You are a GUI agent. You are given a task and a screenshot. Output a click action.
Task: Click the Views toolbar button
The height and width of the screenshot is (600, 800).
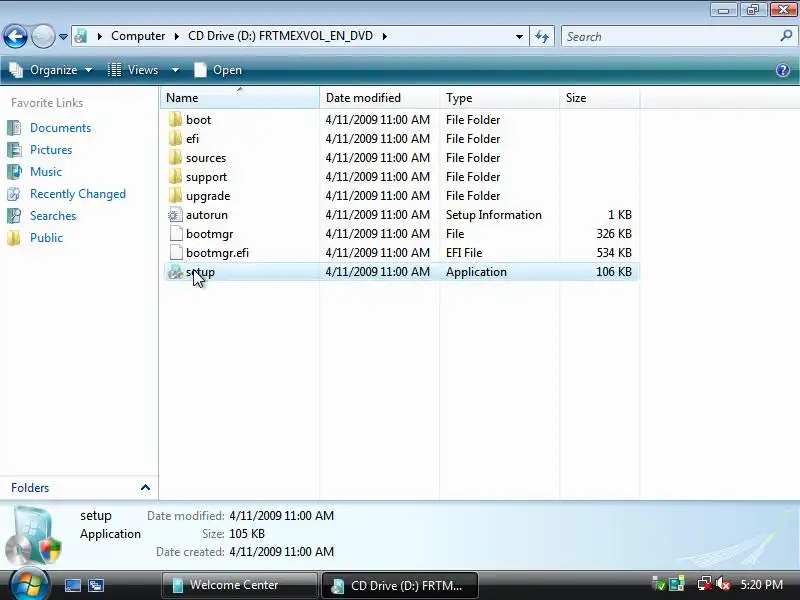click(134, 70)
